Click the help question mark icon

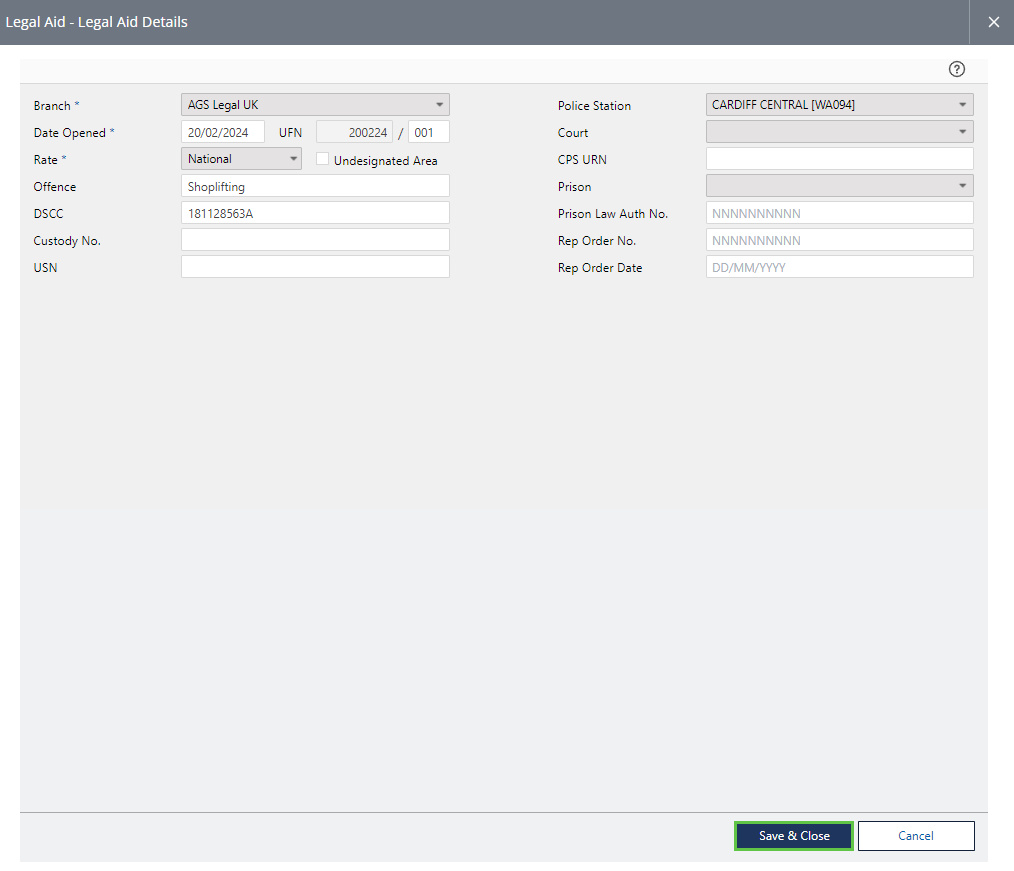pyautogui.click(x=957, y=69)
